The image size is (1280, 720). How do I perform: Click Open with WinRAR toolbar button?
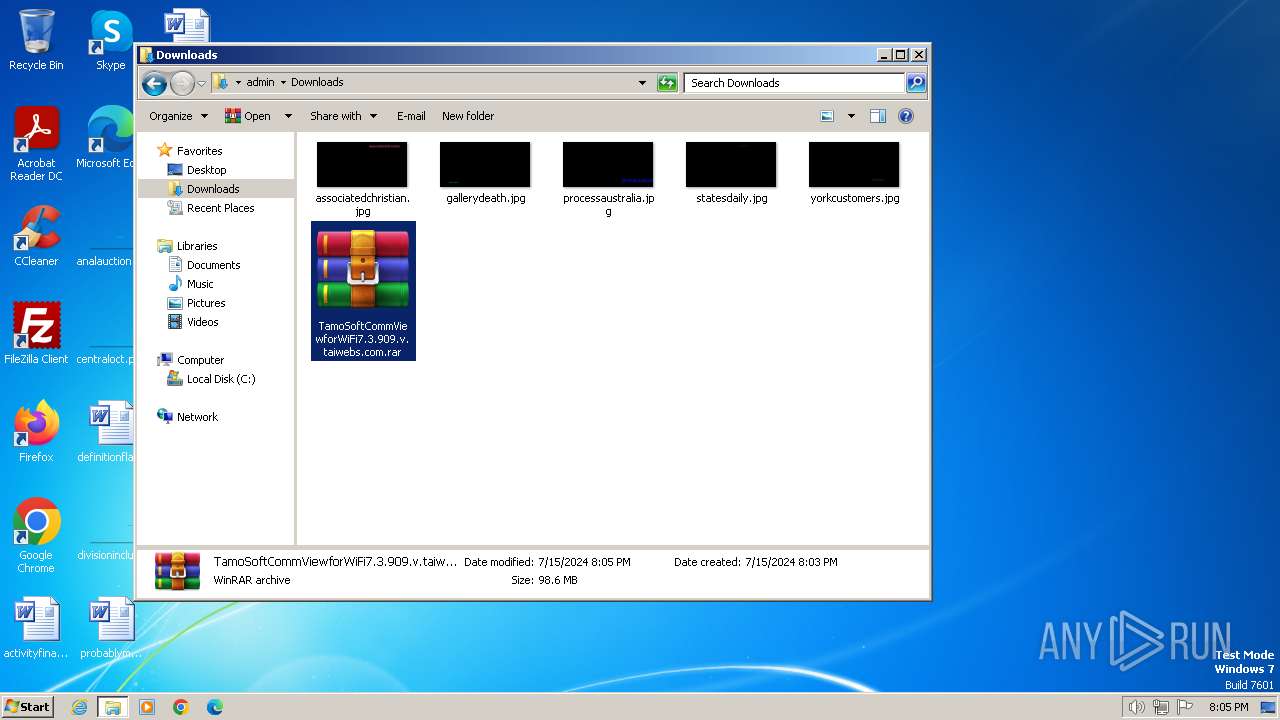[x=248, y=116]
